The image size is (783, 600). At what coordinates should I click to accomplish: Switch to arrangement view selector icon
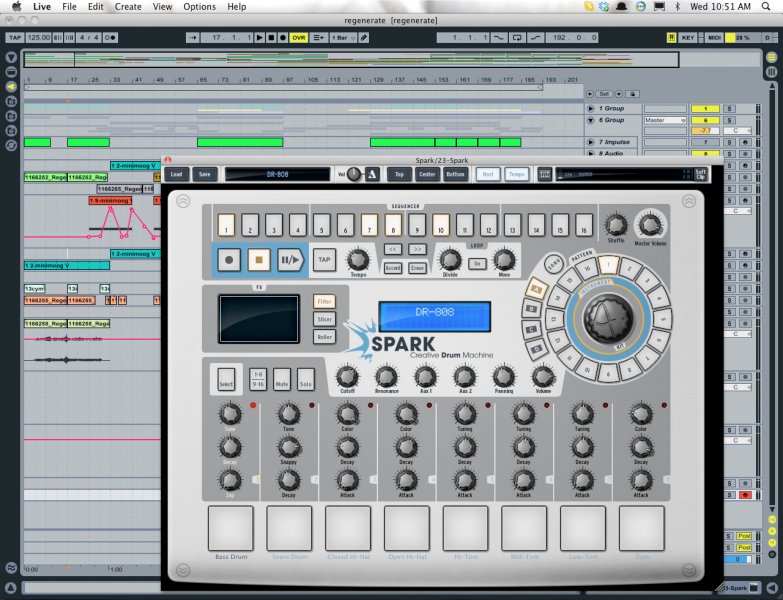coord(772,58)
